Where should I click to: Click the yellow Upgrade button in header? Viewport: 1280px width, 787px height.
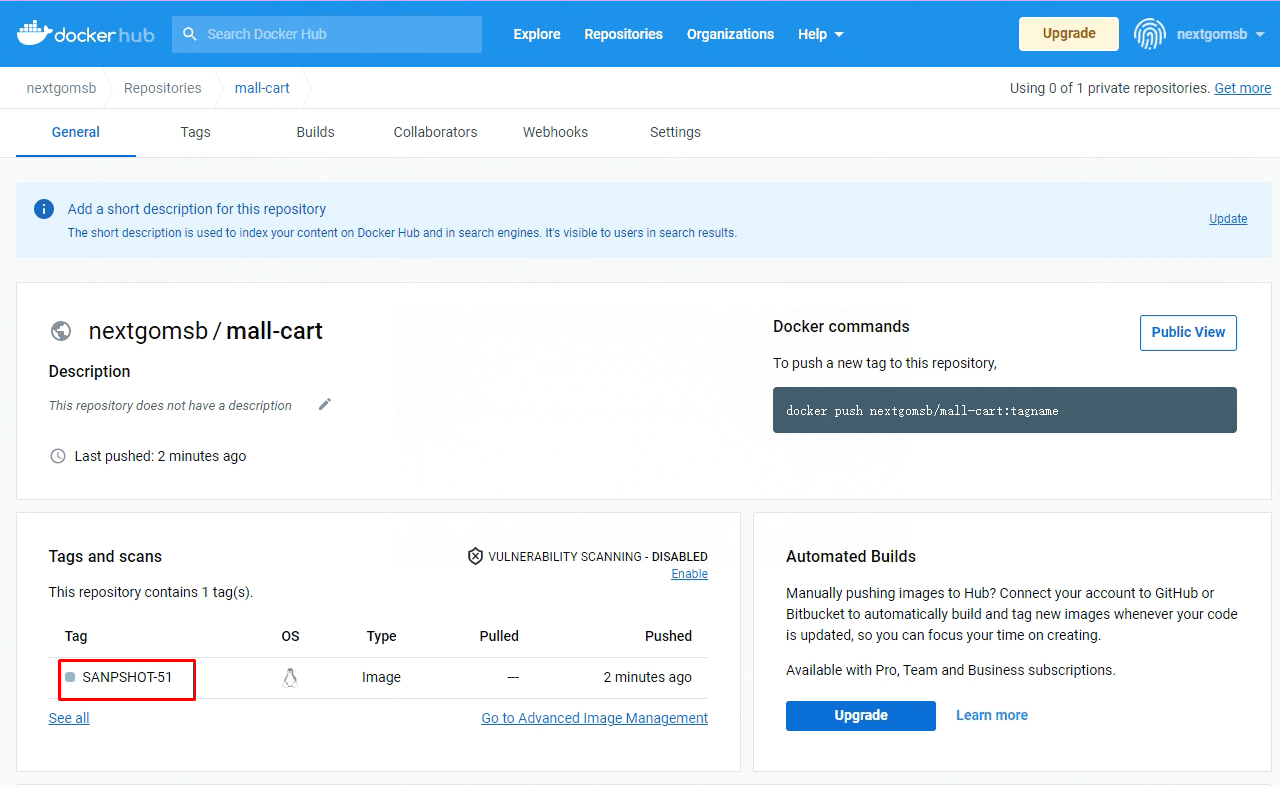click(x=1069, y=34)
